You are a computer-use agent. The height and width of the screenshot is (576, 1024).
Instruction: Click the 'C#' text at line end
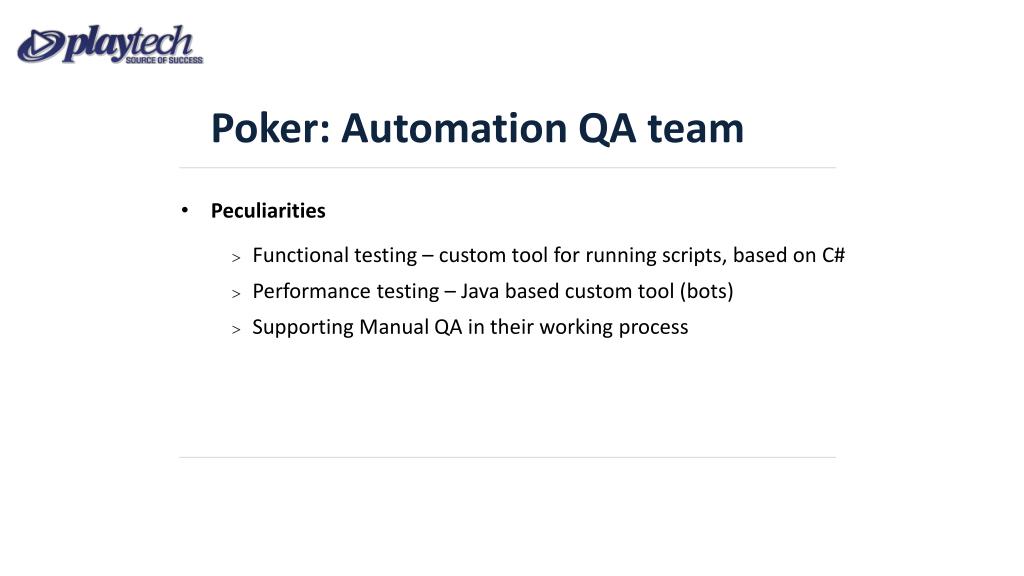point(833,255)
